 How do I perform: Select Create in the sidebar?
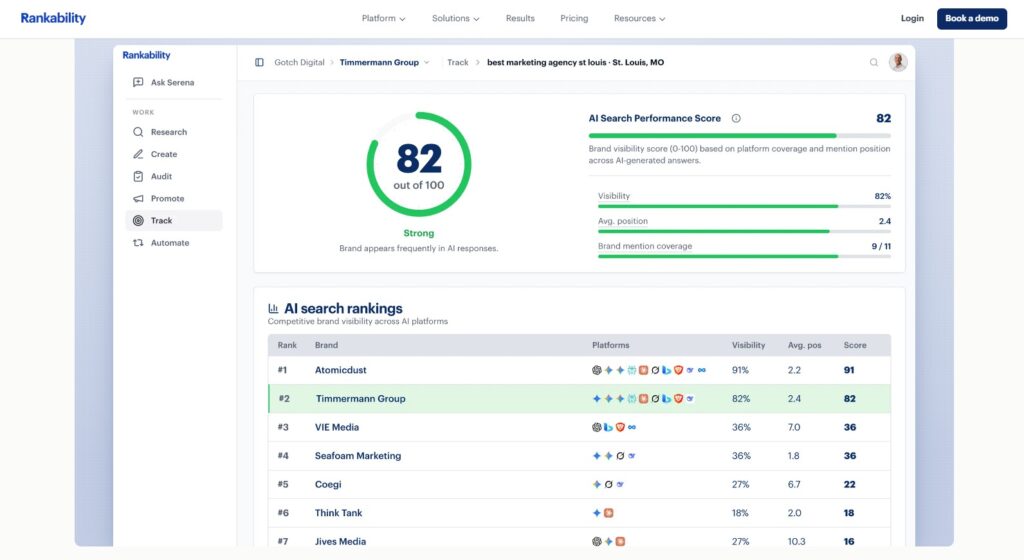174,154
